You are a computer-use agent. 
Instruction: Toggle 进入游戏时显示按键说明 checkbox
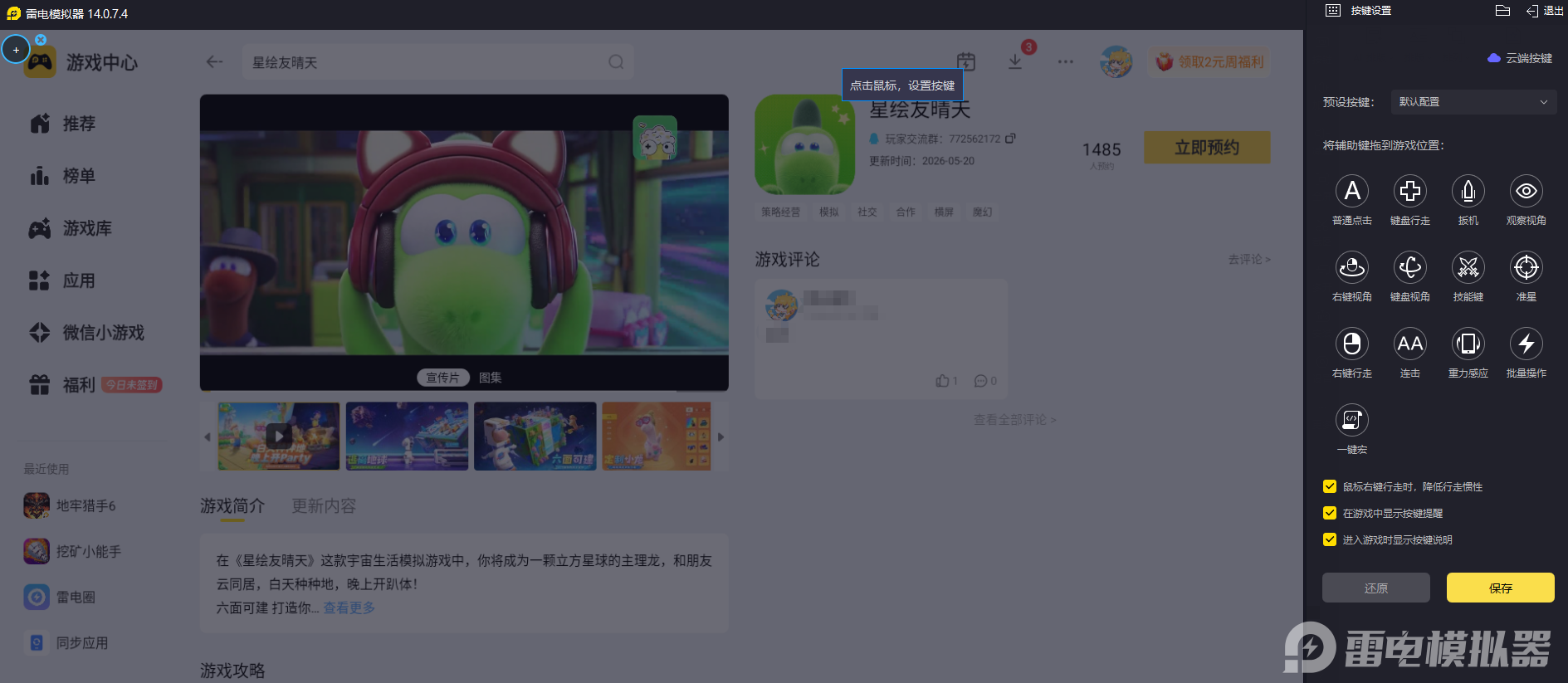tap(1330, 539)
